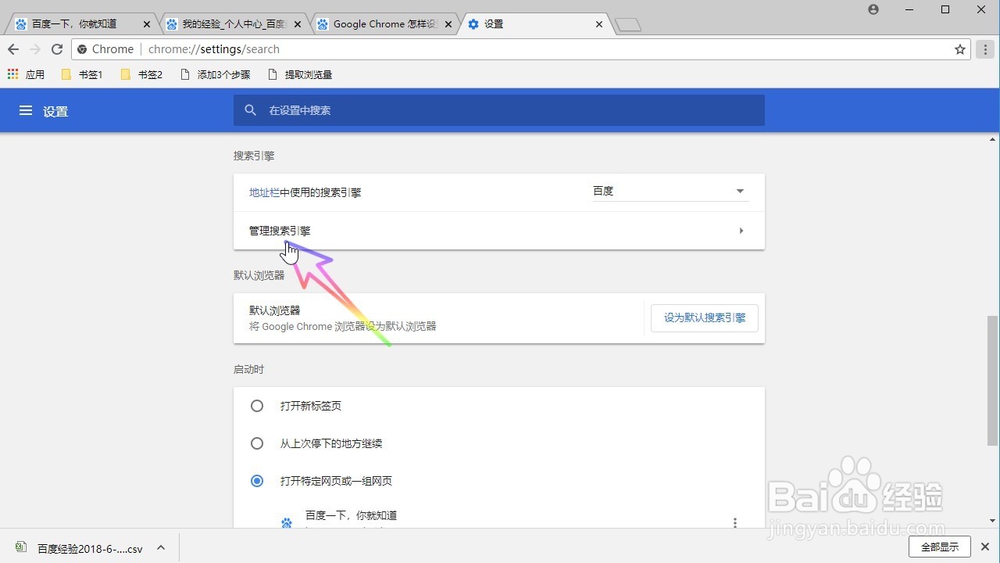Click the scrollbar up arrow

tap(993, 139)
